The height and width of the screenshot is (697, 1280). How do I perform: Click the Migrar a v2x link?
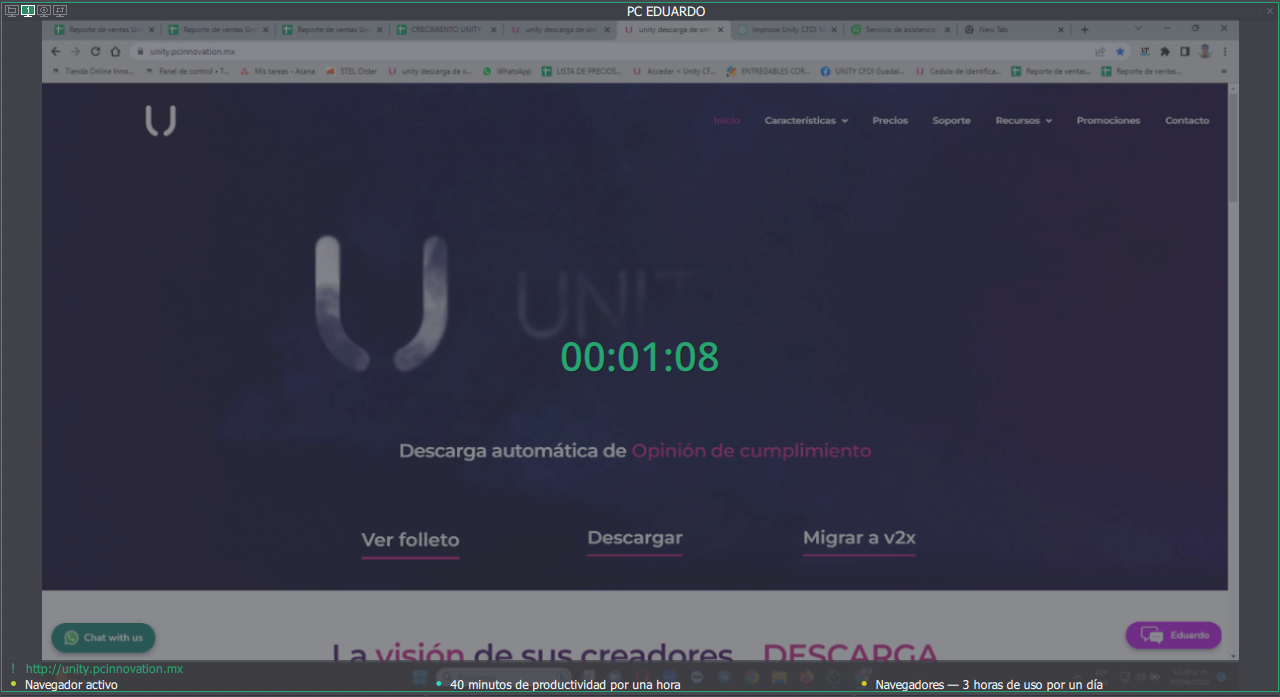pyautogui.click(x=859, y=538)
